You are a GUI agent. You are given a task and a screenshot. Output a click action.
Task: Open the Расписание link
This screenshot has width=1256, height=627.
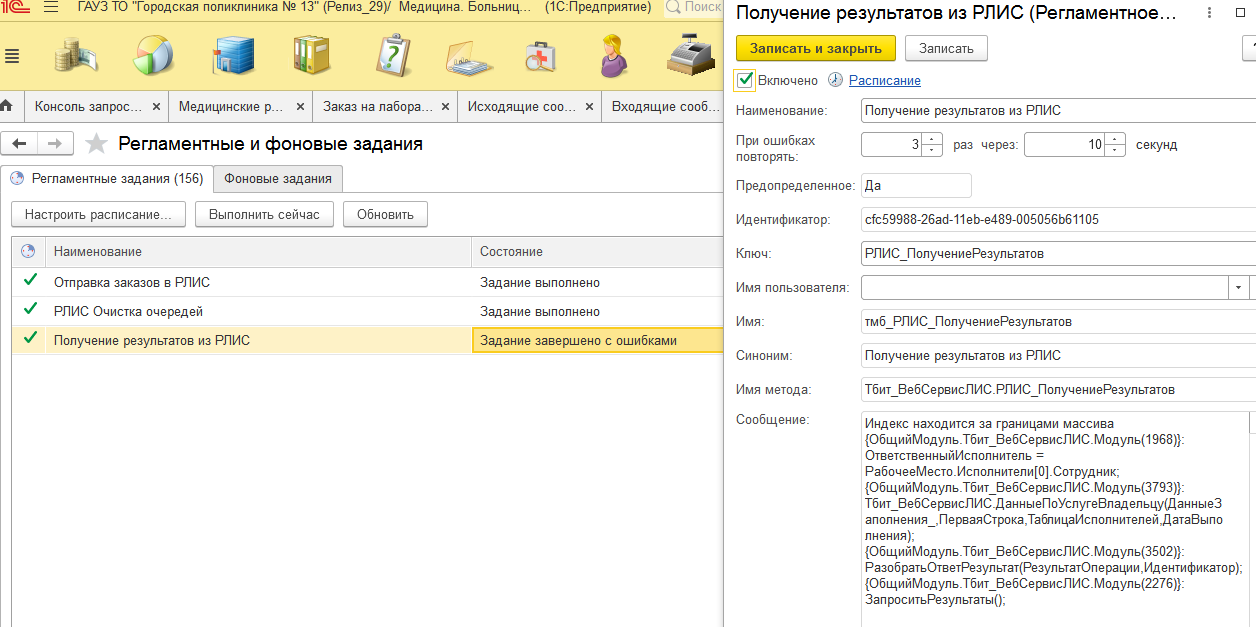click(884, 80)
